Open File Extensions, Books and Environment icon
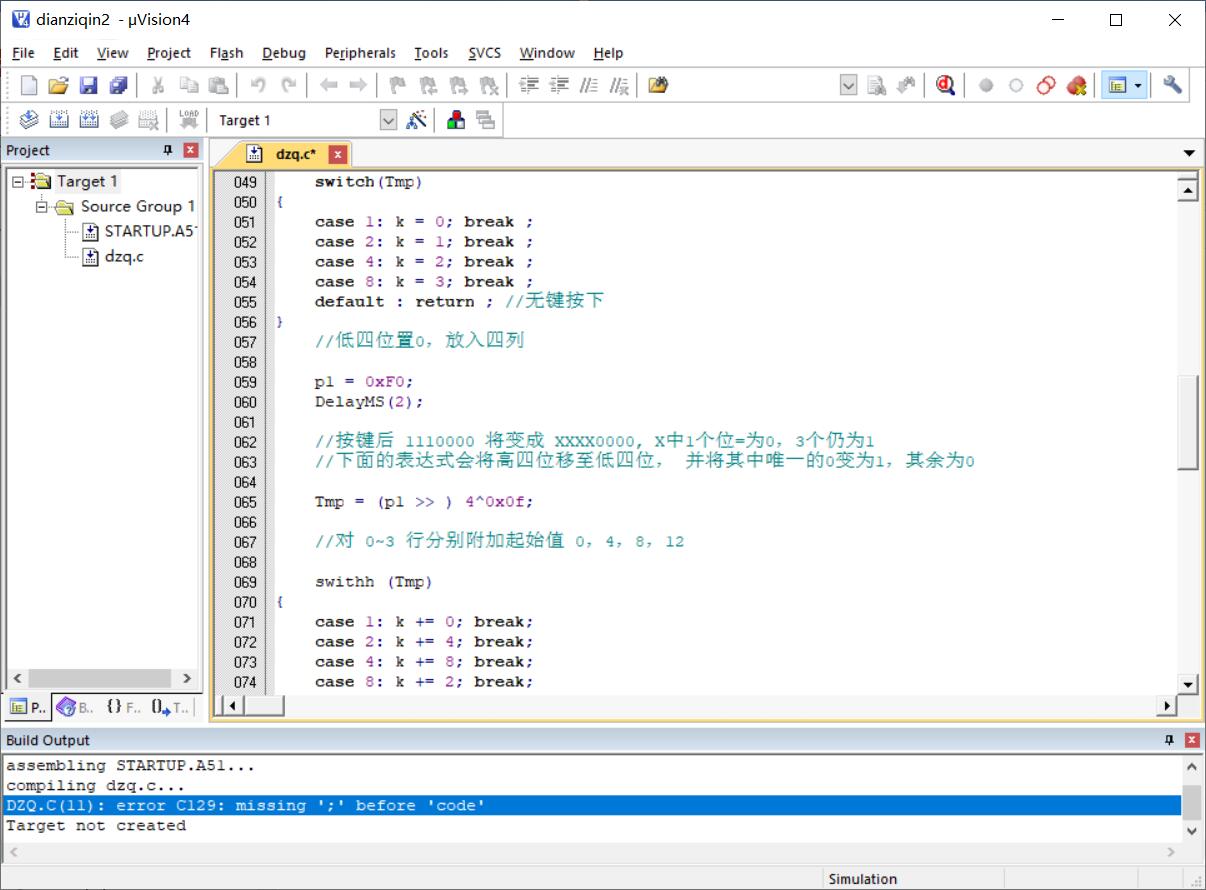 [x=456, y=121]
